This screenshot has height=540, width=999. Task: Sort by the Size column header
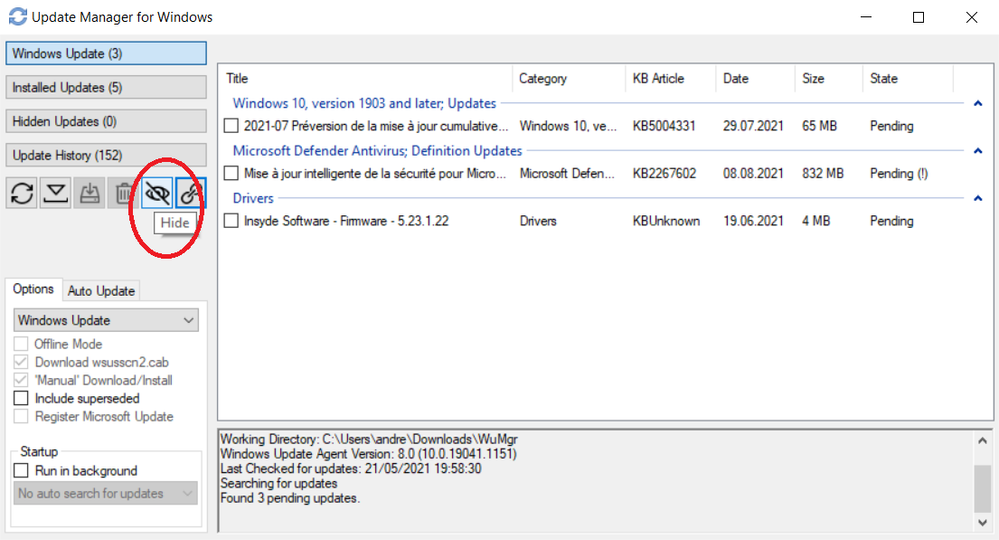point(829,78)
